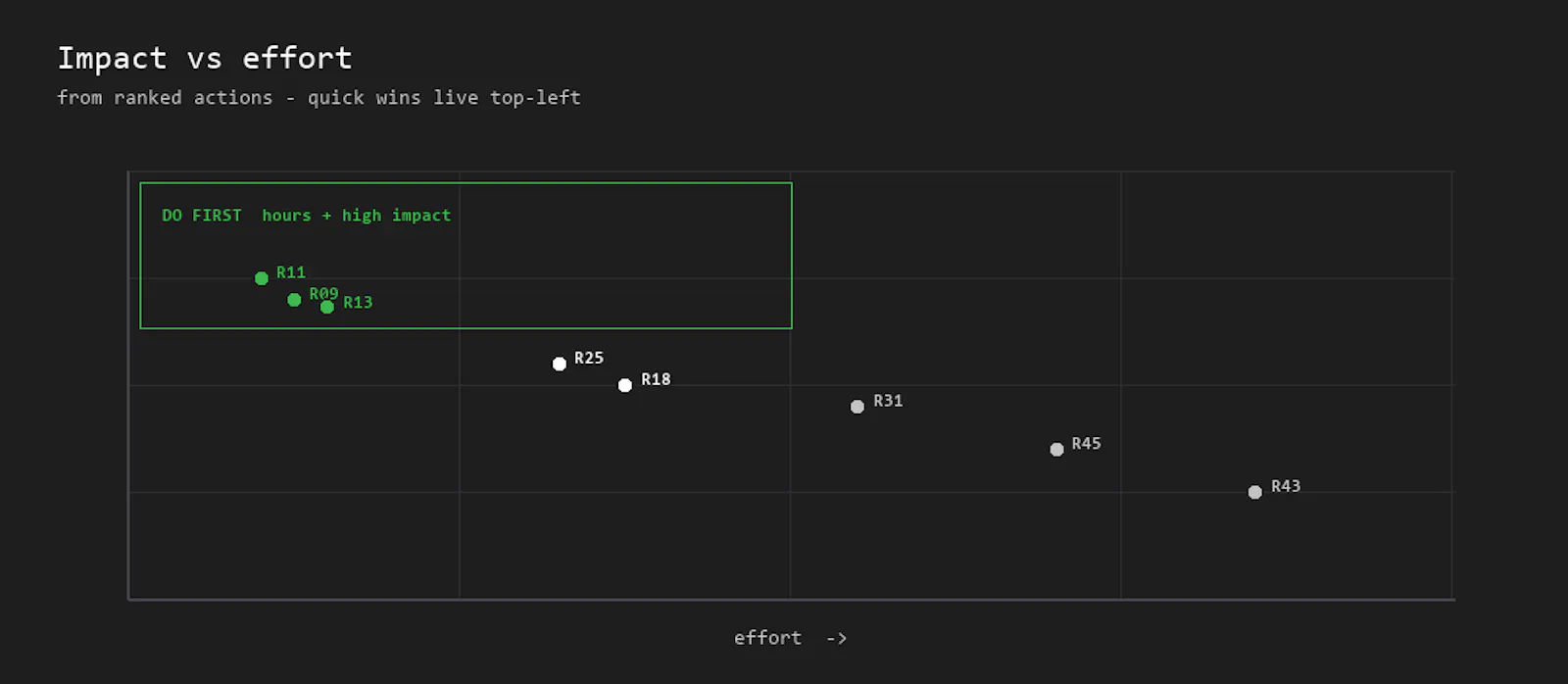Click the R25 text label

(589, 359)
